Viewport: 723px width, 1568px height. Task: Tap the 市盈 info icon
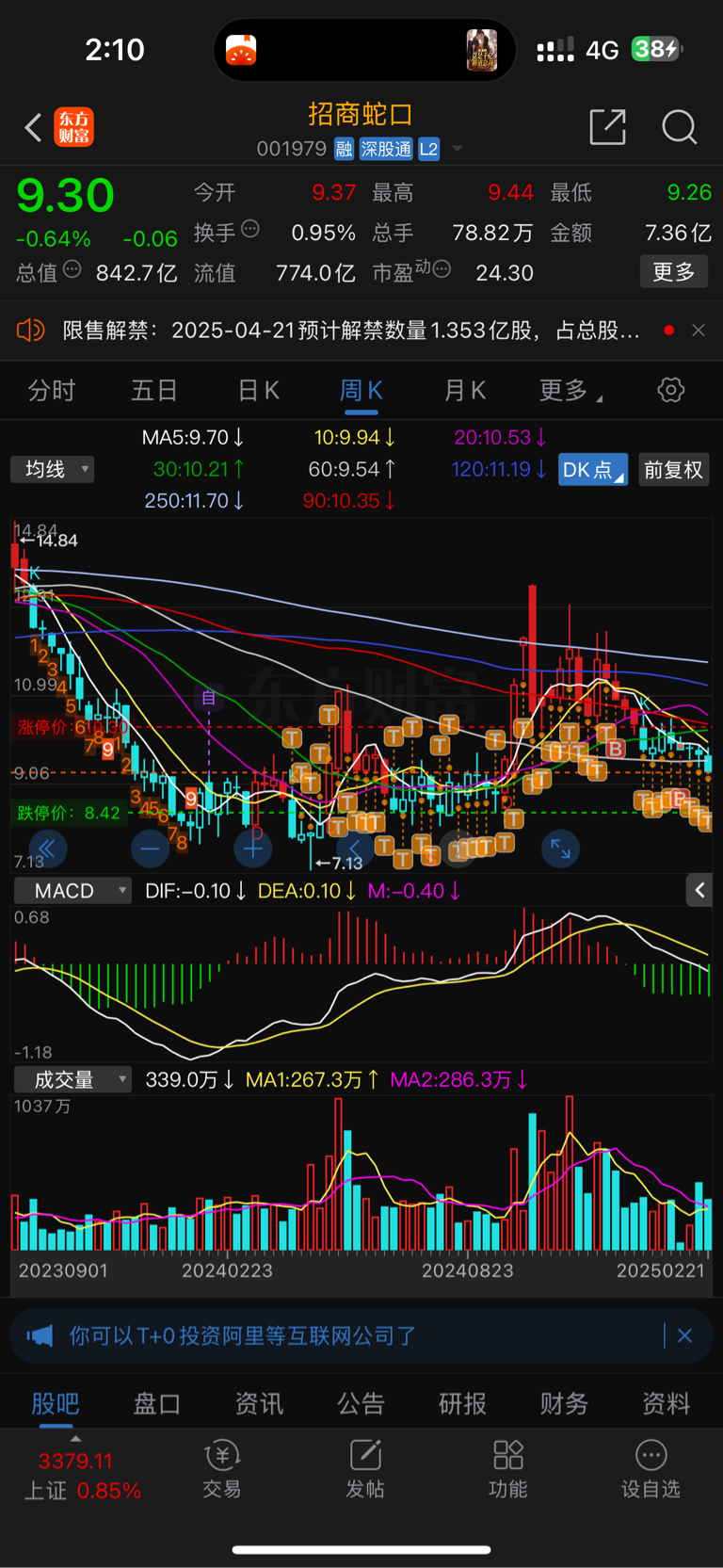[442, 270]
